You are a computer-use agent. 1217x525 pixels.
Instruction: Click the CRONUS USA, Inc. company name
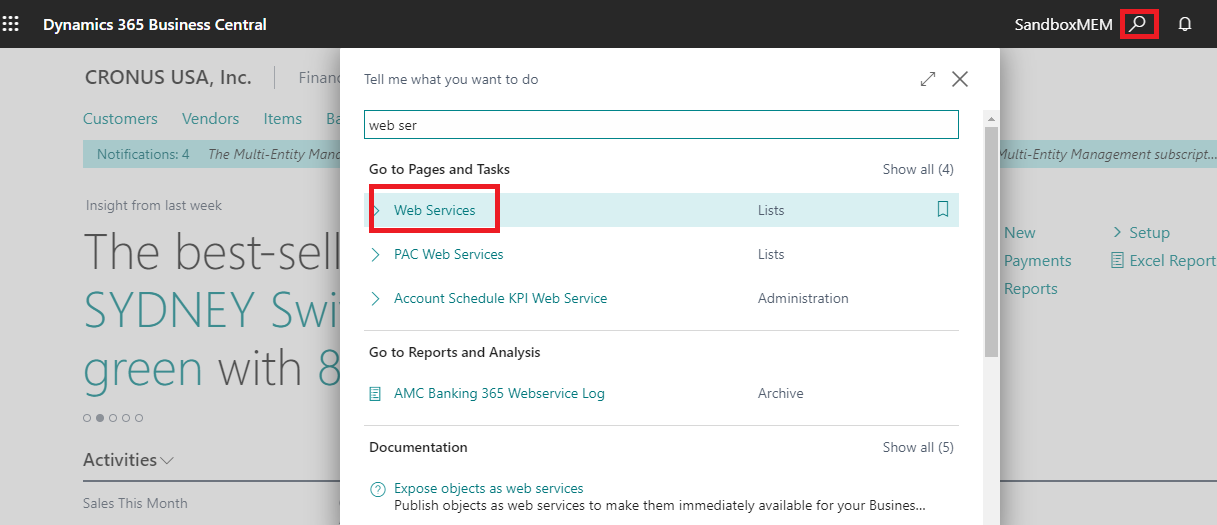(168, 77)
